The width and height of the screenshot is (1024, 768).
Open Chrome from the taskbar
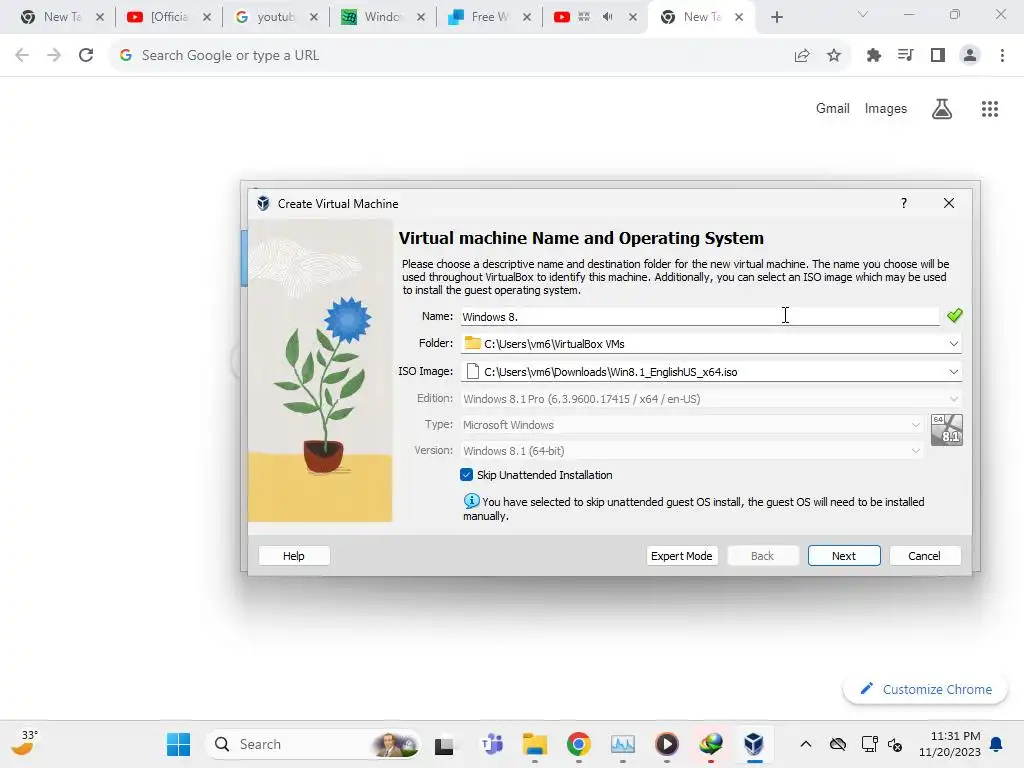click(x=579, y=744)
